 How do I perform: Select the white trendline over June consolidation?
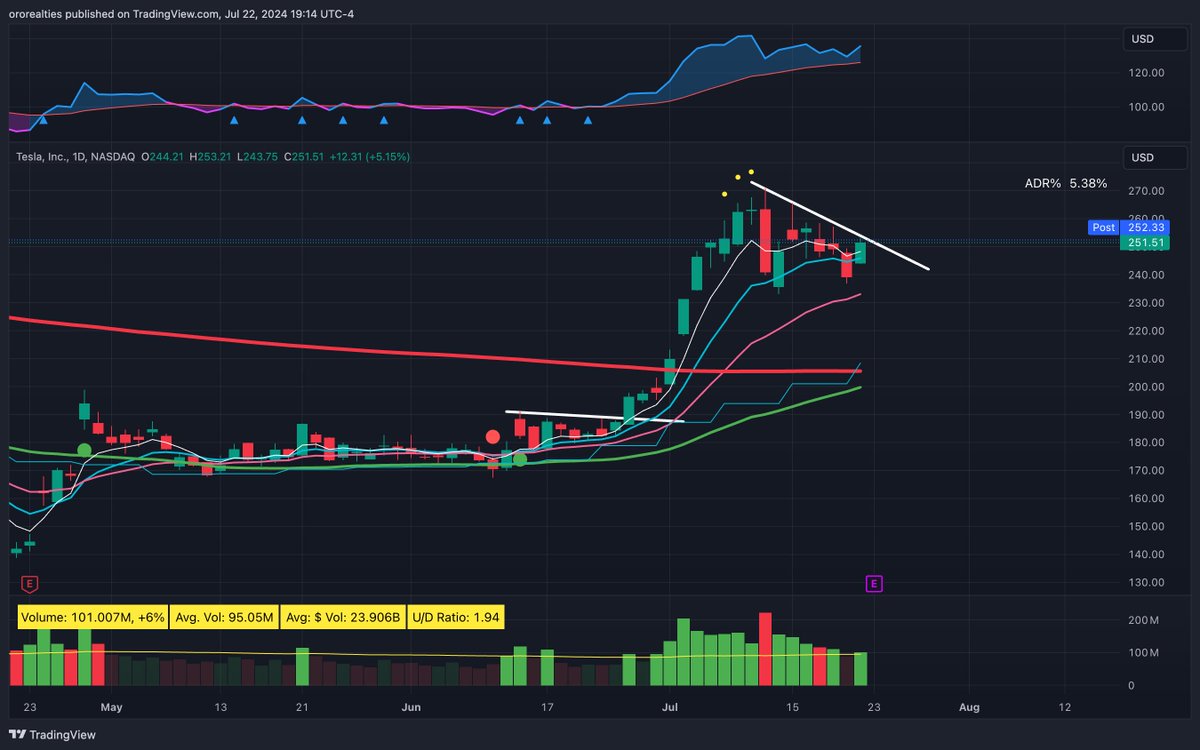[595, 416]
